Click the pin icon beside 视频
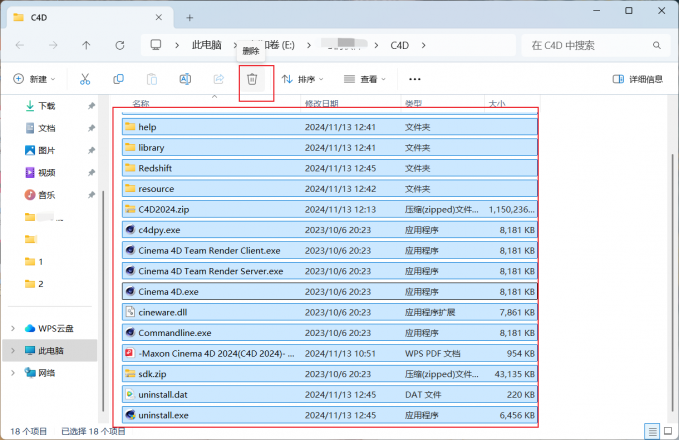 [x=91, y=173]
